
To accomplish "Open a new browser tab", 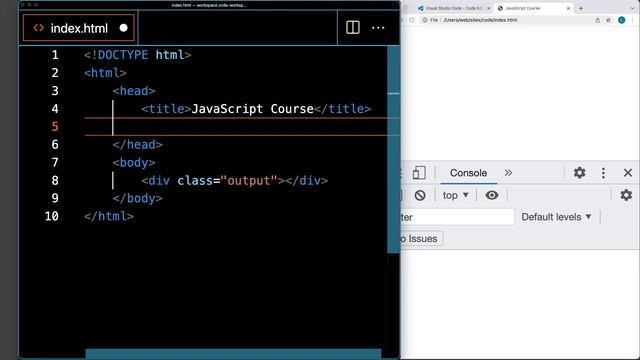I will click(581, 8).
